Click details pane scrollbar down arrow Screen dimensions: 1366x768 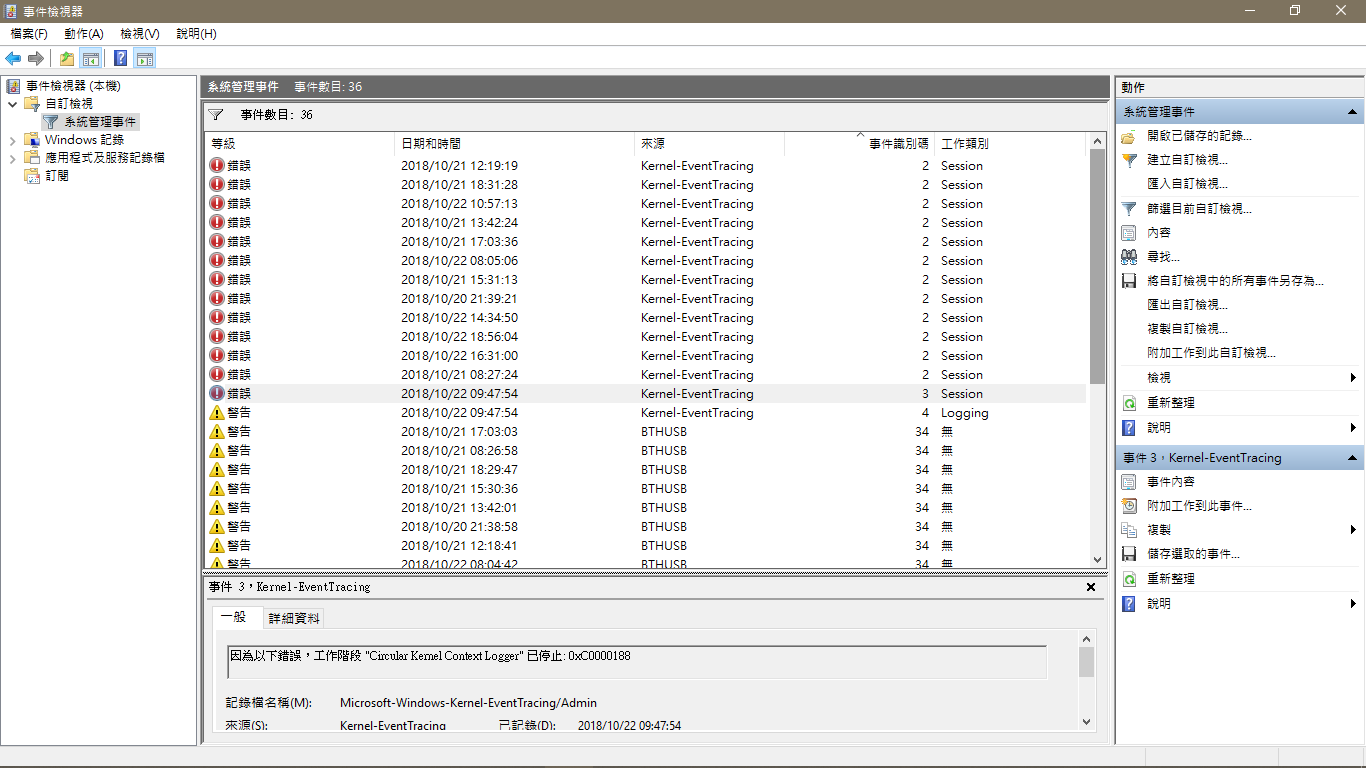pyautogui.click(x=1087, y=721)
